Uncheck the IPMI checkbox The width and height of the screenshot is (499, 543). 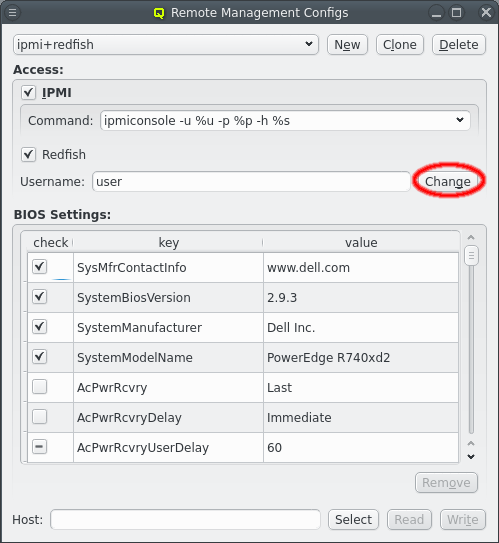point(28,92)
